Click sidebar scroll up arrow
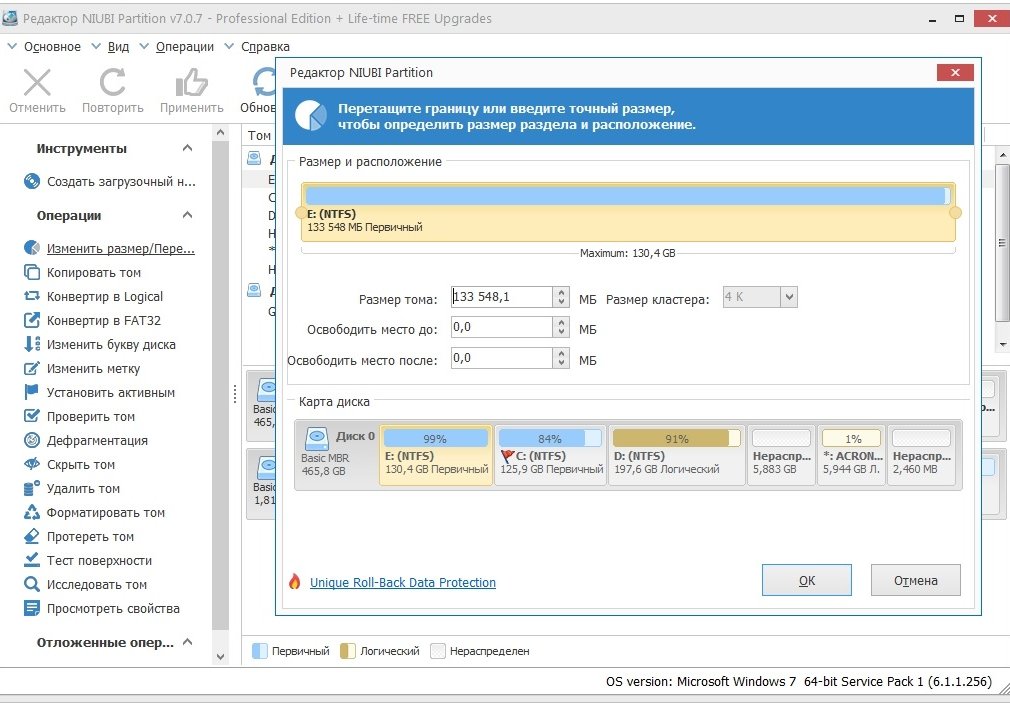The image size is (1010, 705). (x=220, y=132)
